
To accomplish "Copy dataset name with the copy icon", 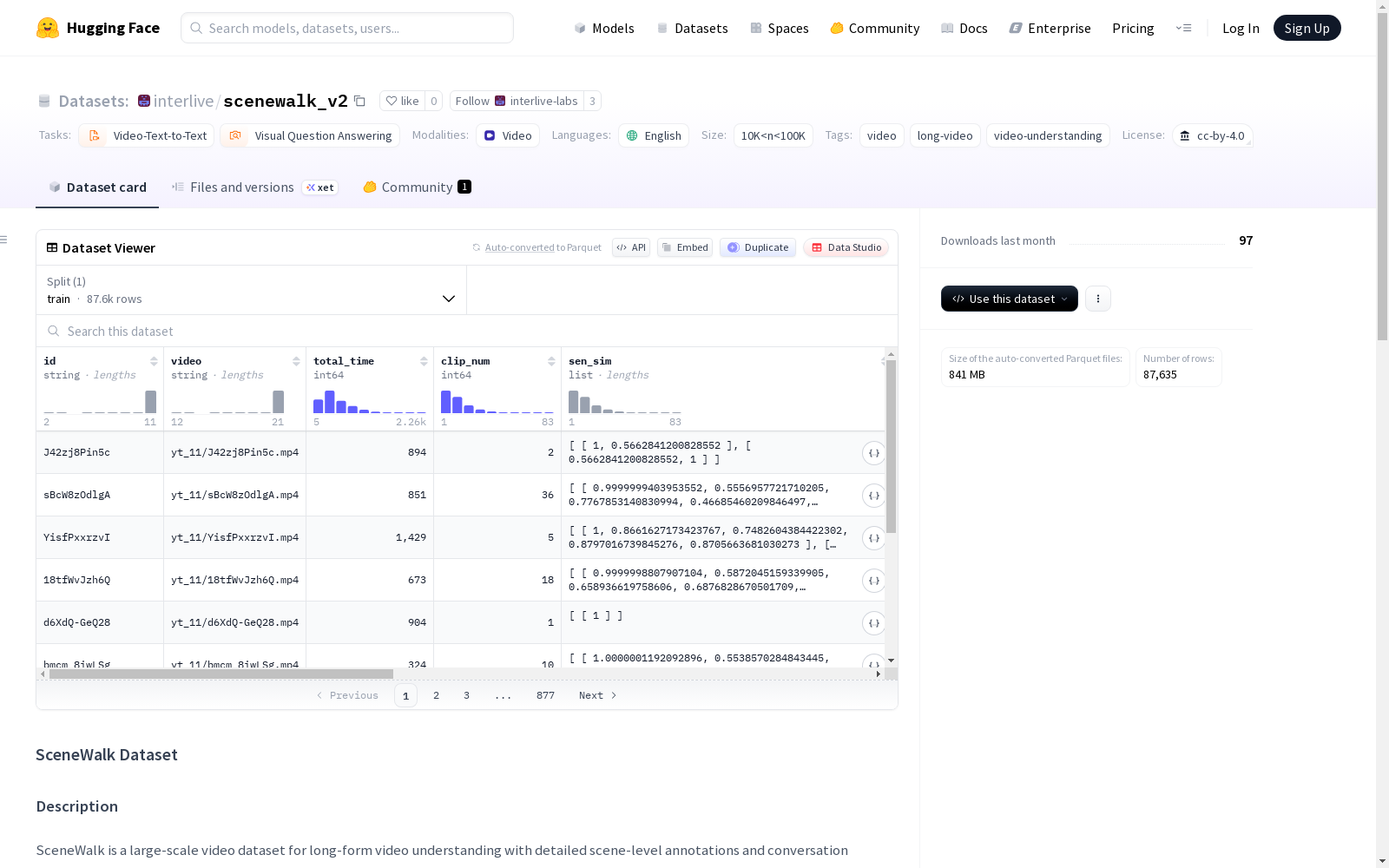I will [x=359, y=101].
